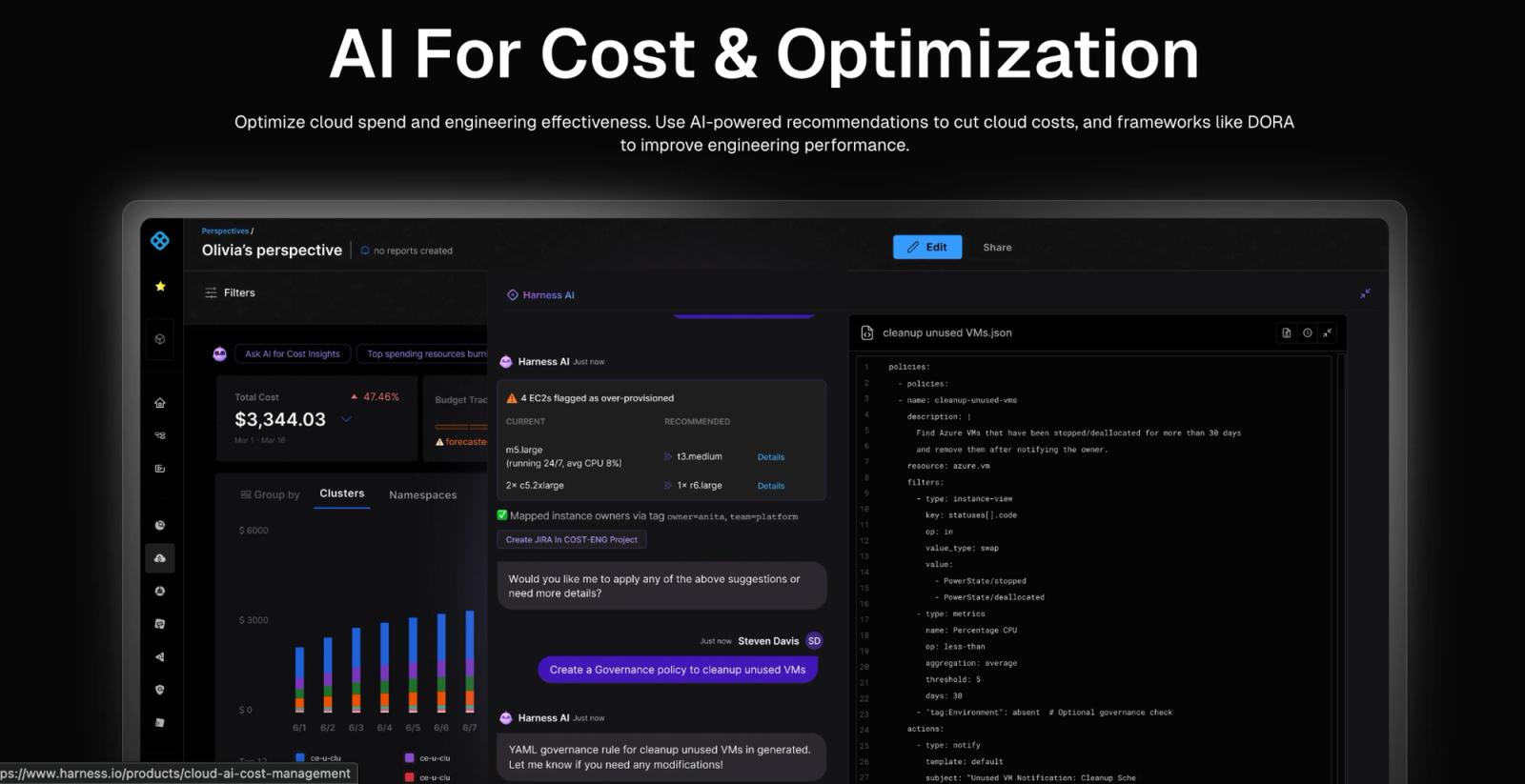Click the $3,344.03 total cost value
This screenshot has height=784, width=1525.
click(x=280, y=419)
